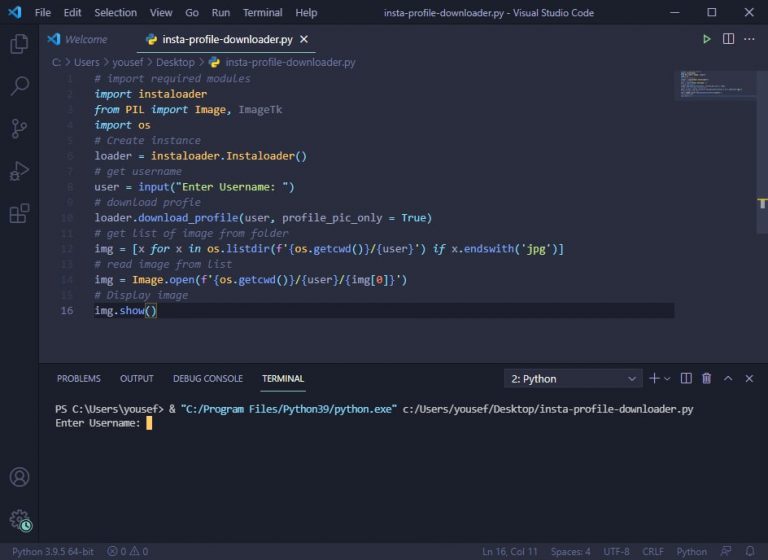Open the Run and Debug view
768x560 pixels.
pos(19,171)
